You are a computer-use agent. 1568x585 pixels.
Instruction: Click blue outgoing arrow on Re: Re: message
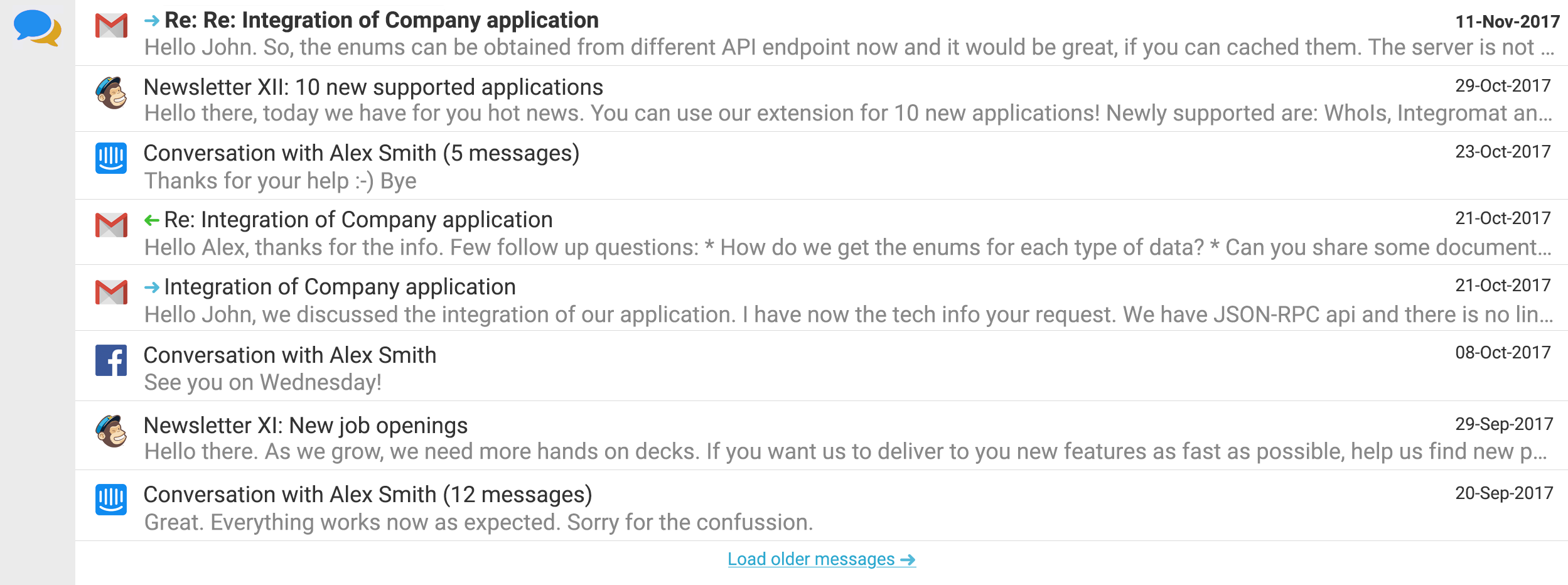pos(151,21)
